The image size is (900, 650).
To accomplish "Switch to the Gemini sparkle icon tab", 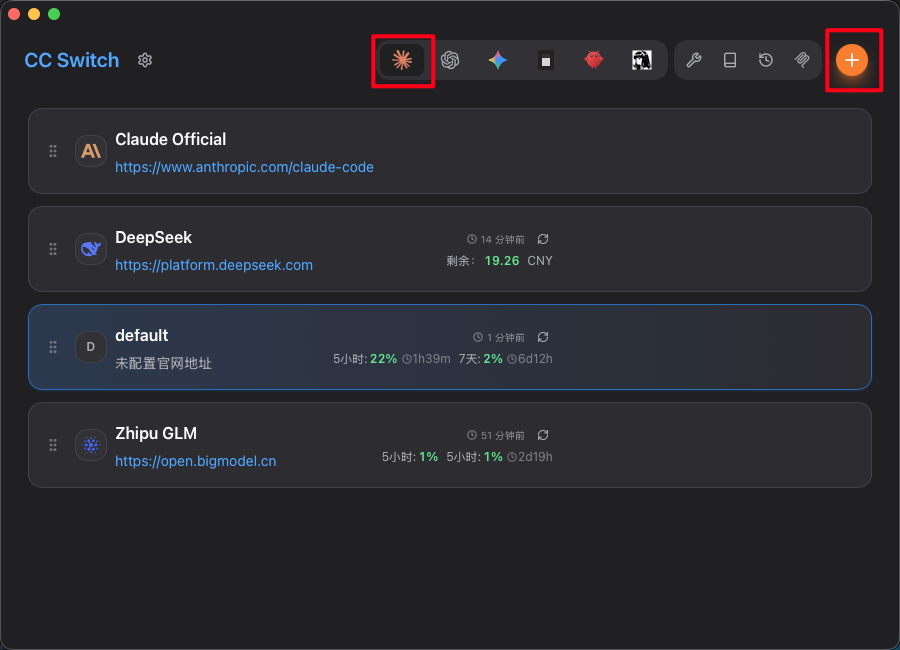I will tap(498, 60).
